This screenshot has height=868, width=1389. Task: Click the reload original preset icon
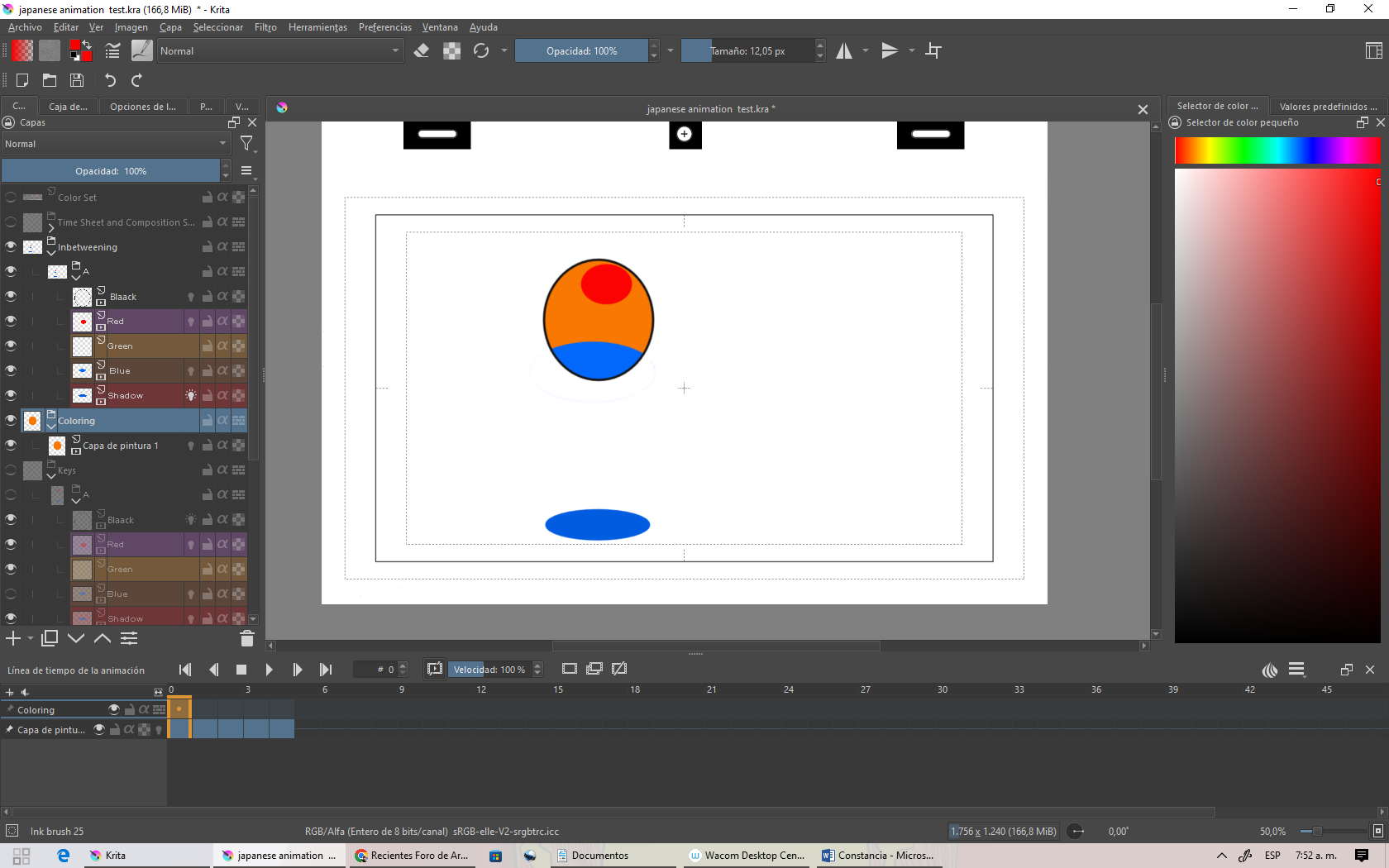tap(481, 51)
